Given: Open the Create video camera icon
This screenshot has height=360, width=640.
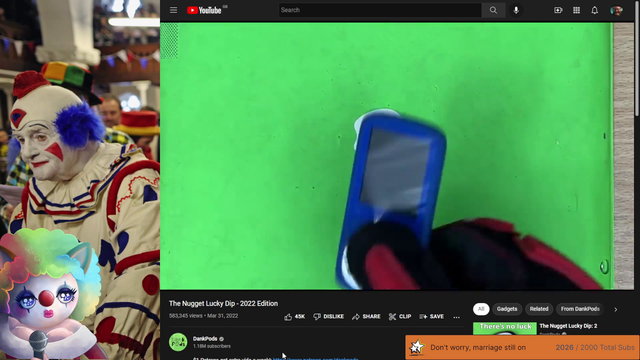Looking at the screenshot, I should click(x=558, y=10).
